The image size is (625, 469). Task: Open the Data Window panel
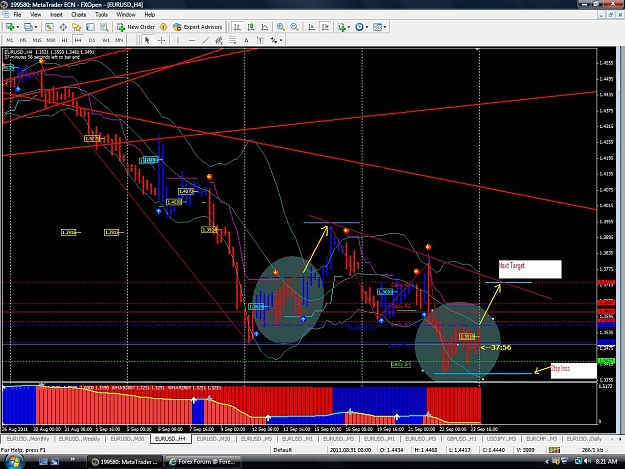pos(63,27)
